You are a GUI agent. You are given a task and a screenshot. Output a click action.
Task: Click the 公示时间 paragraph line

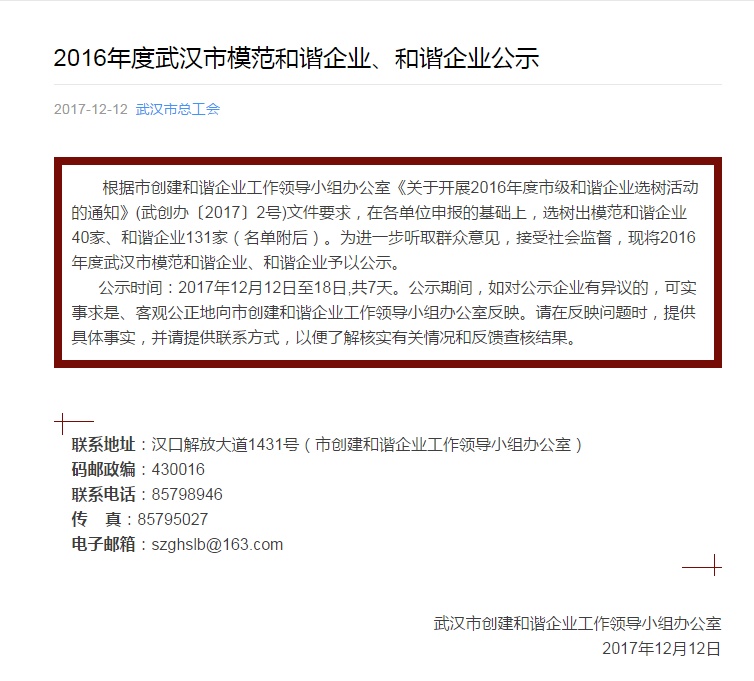[x=384, y=288]
